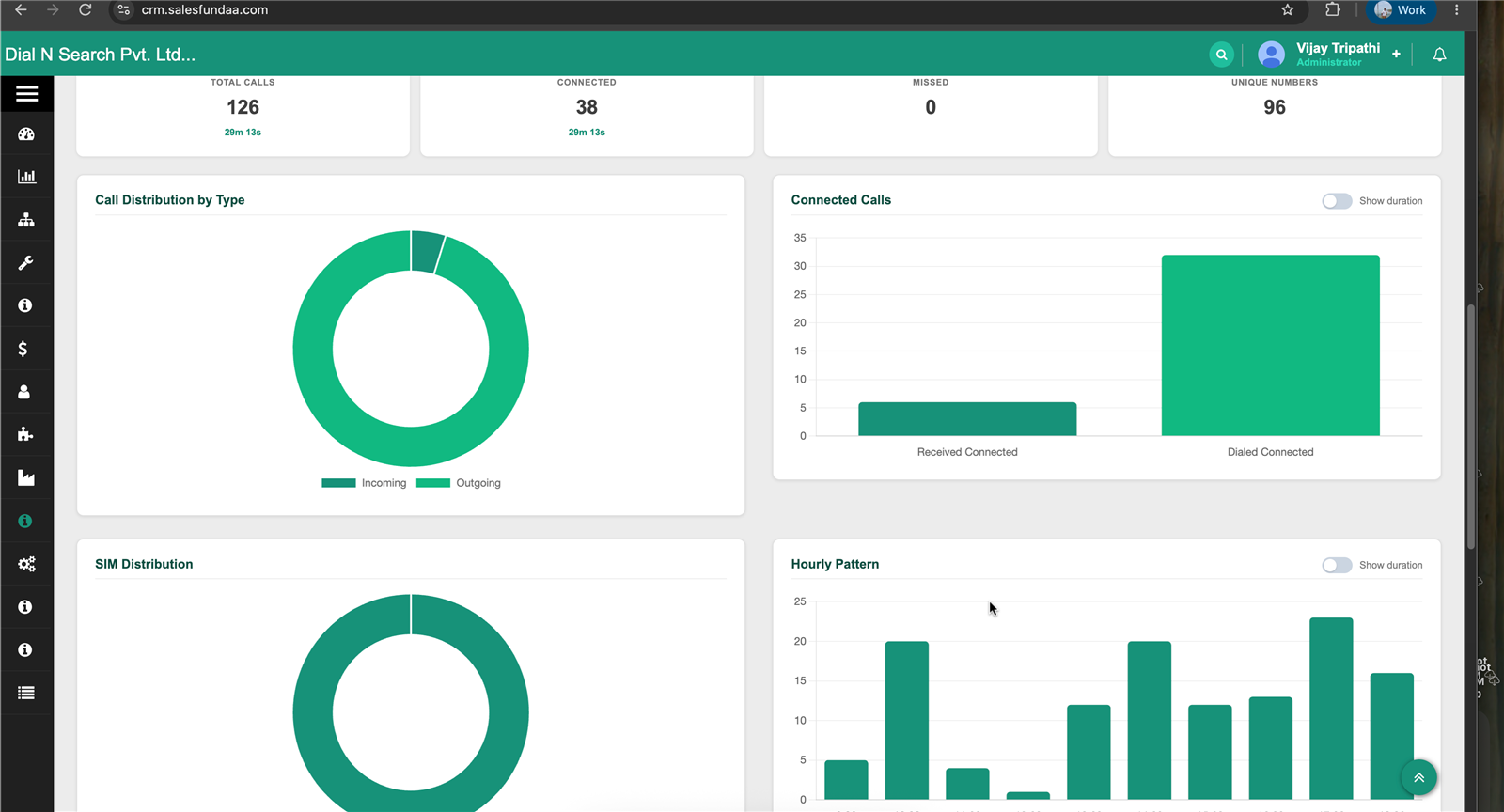Toggle Show duration on Connected Calls
1504x812 pixels.
point(1337,201)
